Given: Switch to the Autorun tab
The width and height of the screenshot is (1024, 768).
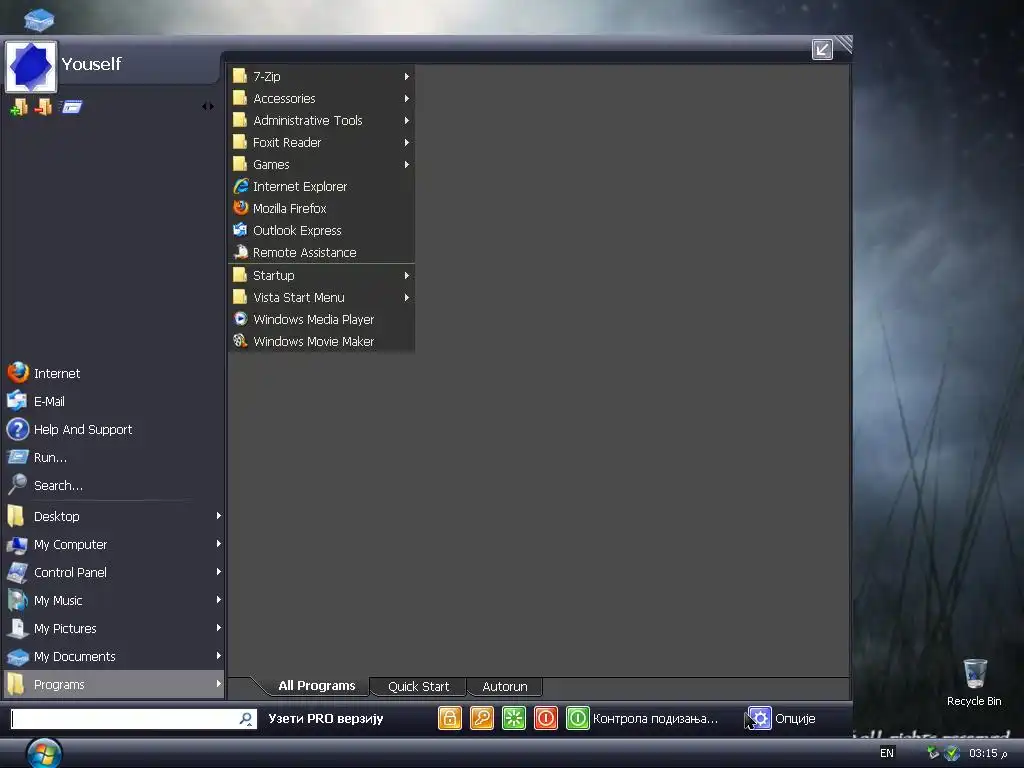Looking at the screenshot, I should pos(505,686).
